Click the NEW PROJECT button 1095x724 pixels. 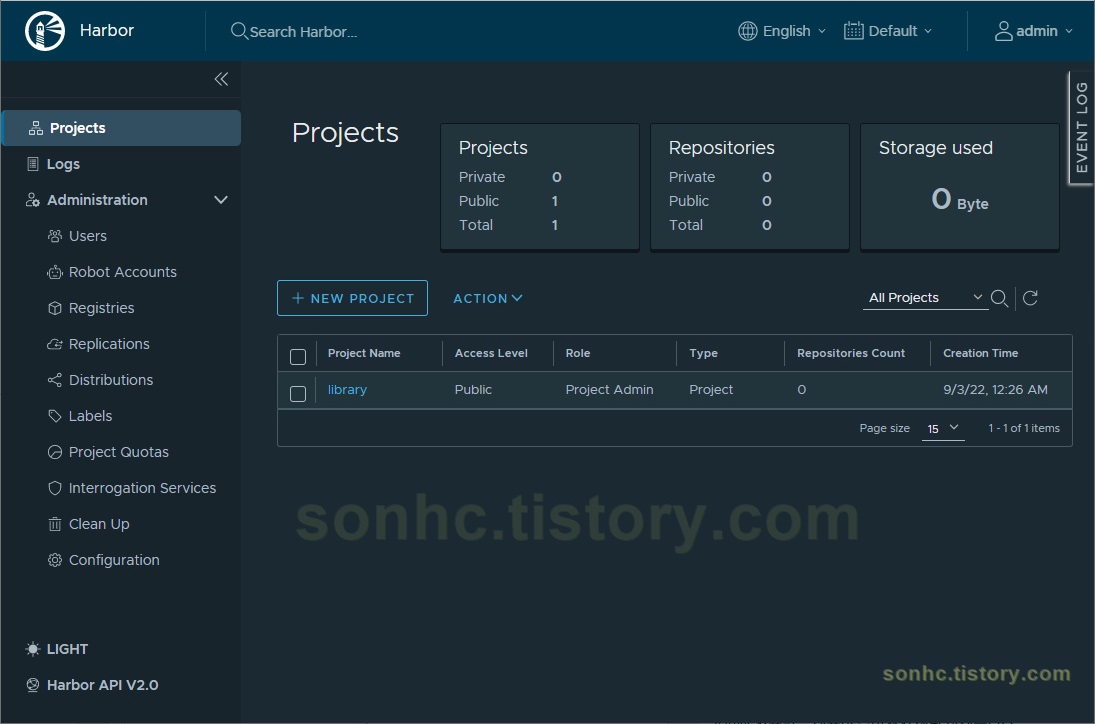pos(352,298)
